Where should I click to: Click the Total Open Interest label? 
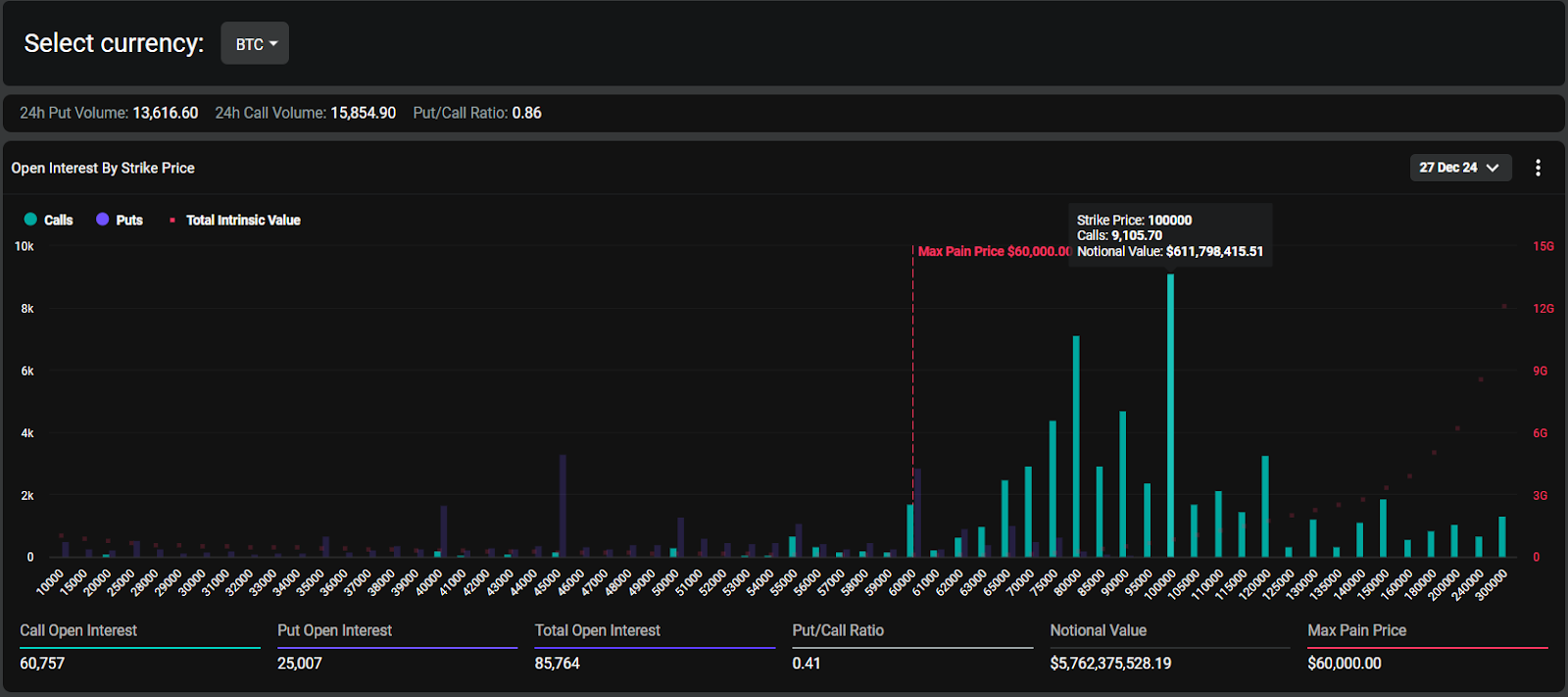point(597,630)
